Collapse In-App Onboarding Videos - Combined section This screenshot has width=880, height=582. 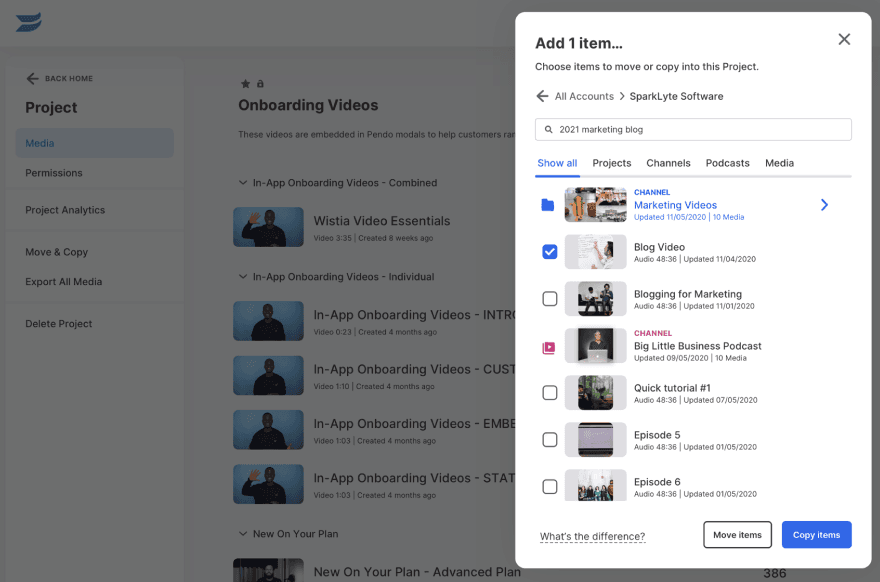tap(242, 183)
